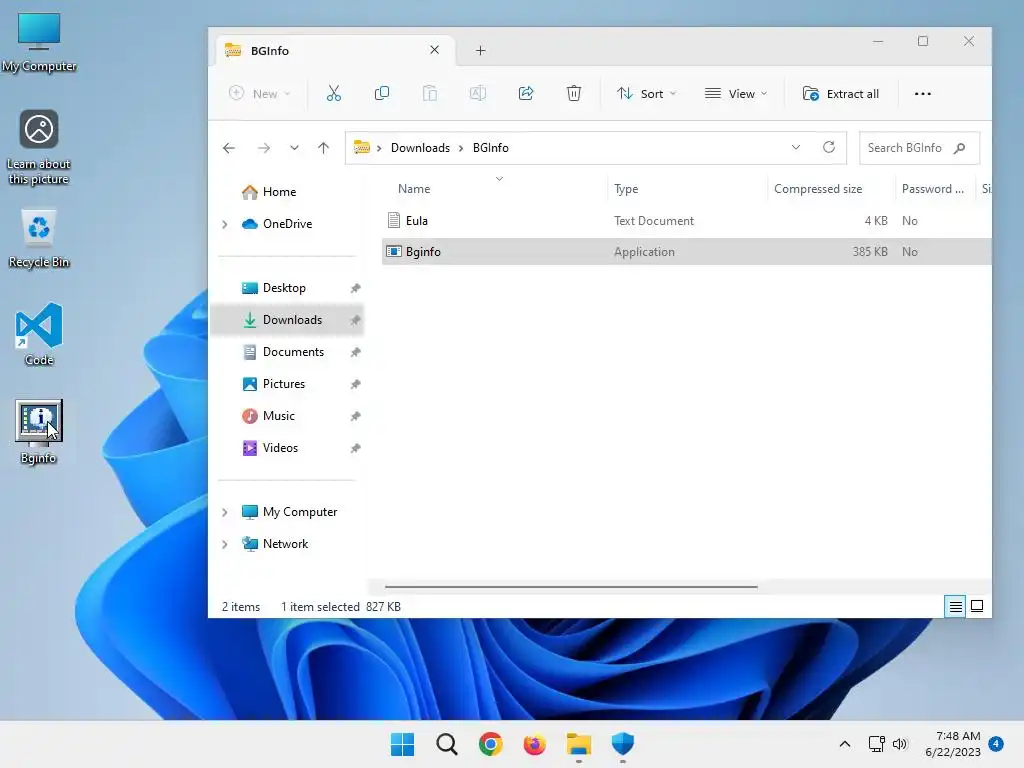Go up one folder level arrow
The width and height of the screenshot is (1024, 768).
click(x=323, y=148)
